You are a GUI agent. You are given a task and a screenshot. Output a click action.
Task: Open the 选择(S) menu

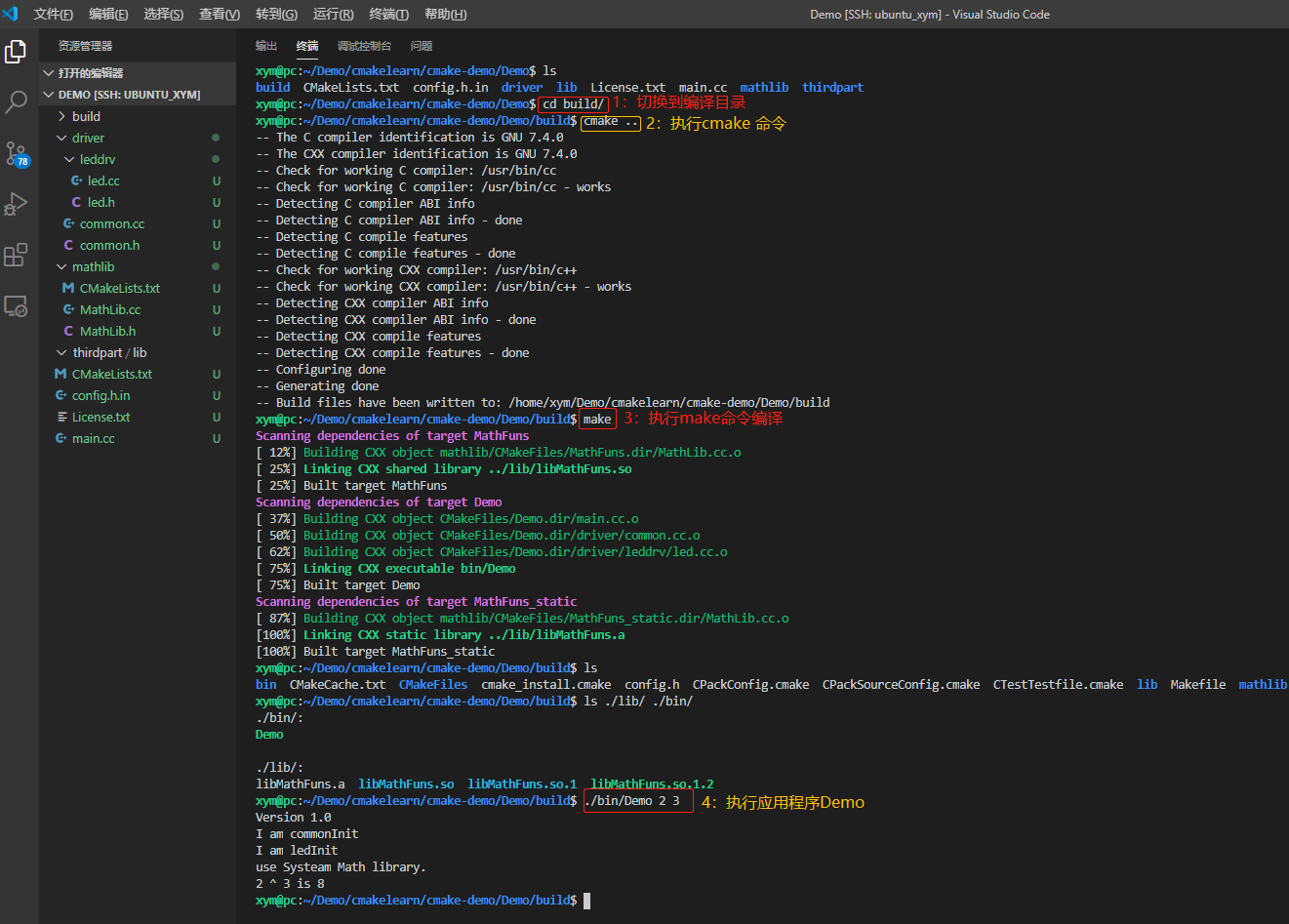tap(164, 14)
